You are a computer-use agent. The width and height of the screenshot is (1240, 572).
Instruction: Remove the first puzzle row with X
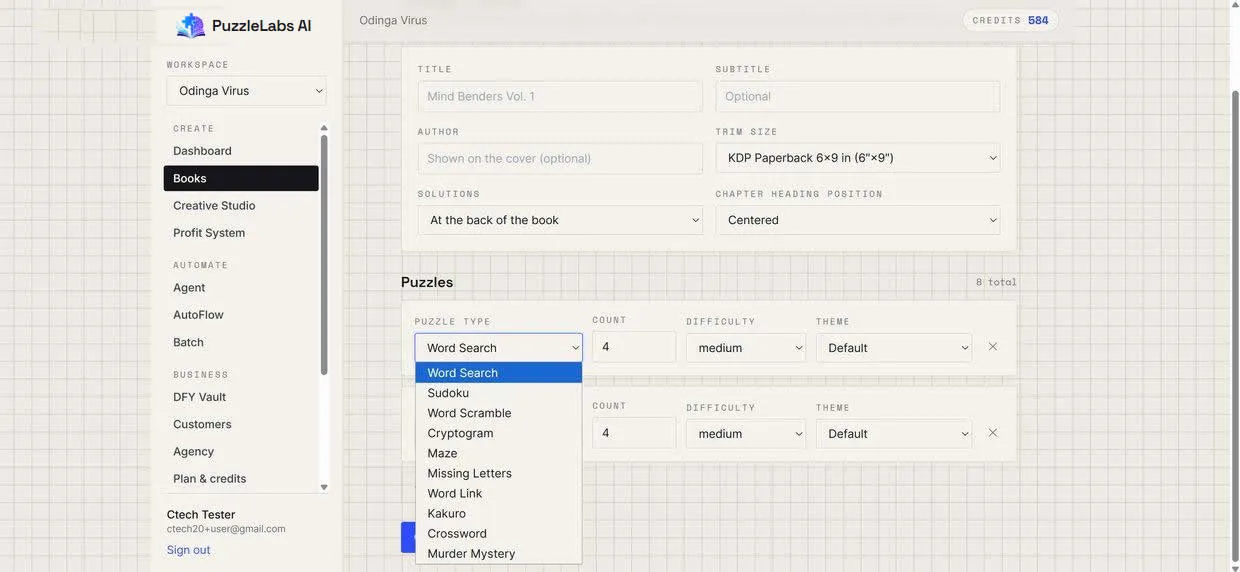tap(993, 347)
